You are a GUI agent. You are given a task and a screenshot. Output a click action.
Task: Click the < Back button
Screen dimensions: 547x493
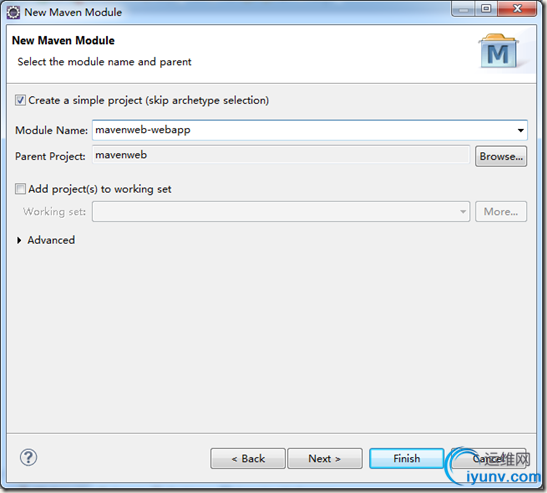(248, 458)
